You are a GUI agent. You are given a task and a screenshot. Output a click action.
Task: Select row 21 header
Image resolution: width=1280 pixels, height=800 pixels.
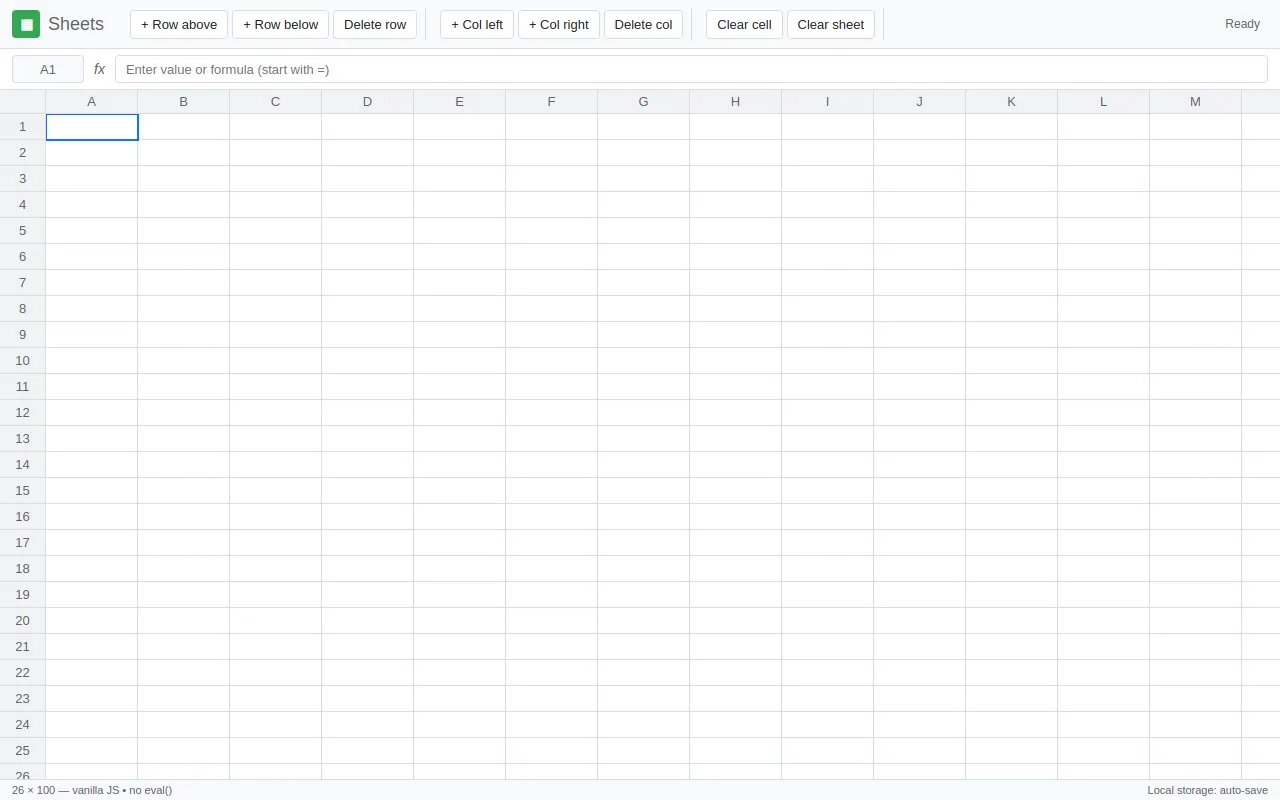click(23, 647)
